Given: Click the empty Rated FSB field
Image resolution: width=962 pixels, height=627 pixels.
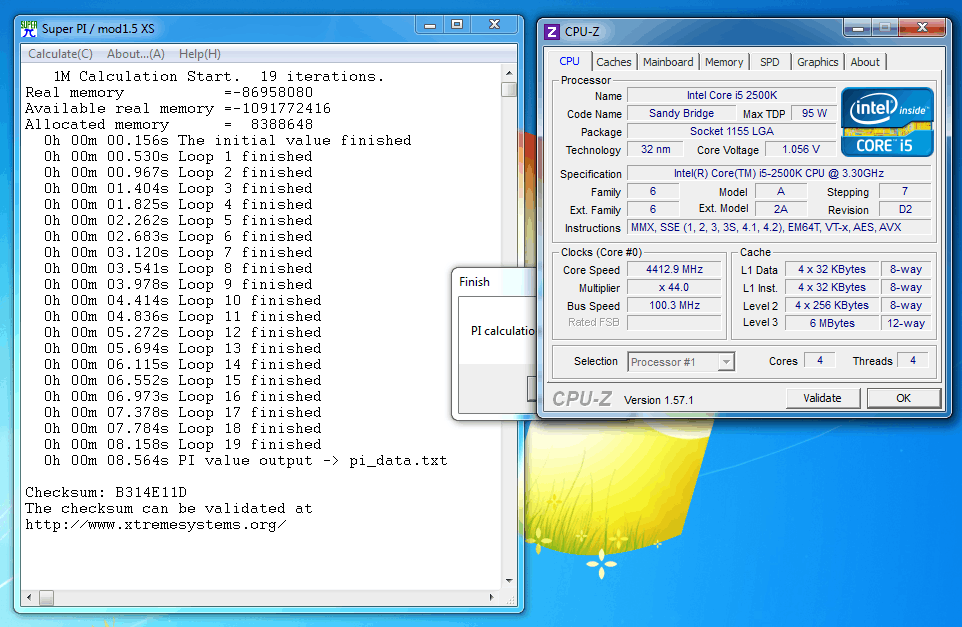Looking at the screenshot, I should (x=674, y=323).
